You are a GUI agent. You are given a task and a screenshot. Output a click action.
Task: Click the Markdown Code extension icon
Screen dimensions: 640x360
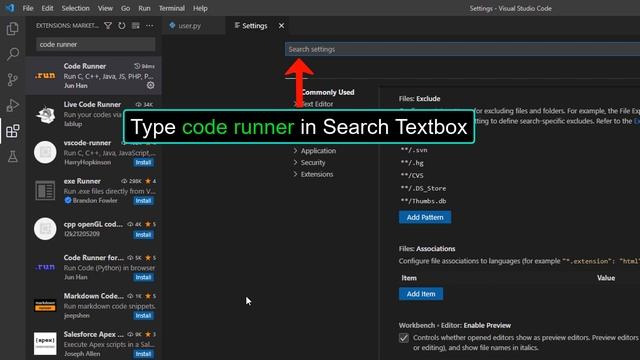(45, 306)
